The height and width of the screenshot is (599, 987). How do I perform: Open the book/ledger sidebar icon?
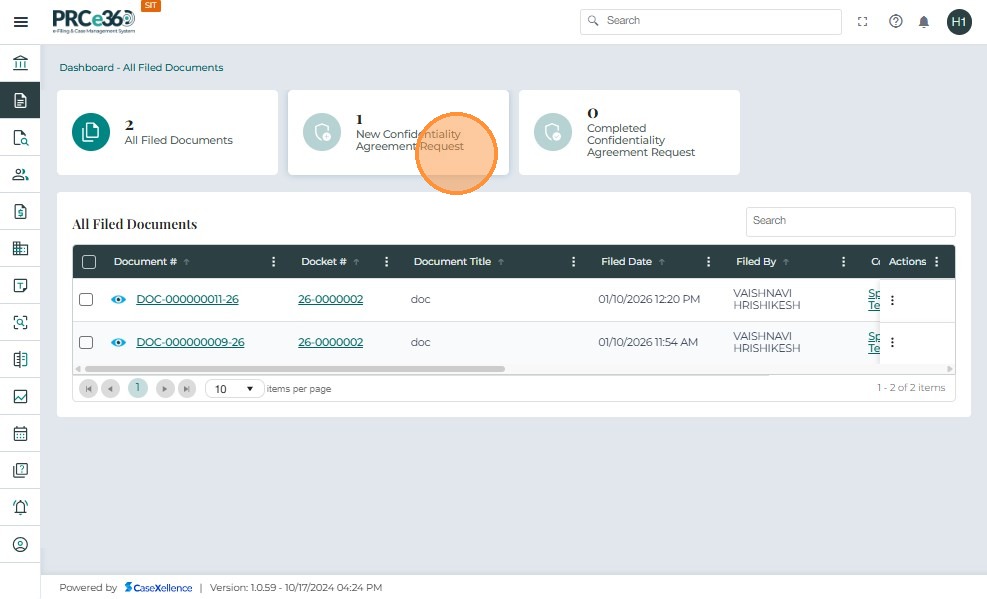(x=20, y=359)
